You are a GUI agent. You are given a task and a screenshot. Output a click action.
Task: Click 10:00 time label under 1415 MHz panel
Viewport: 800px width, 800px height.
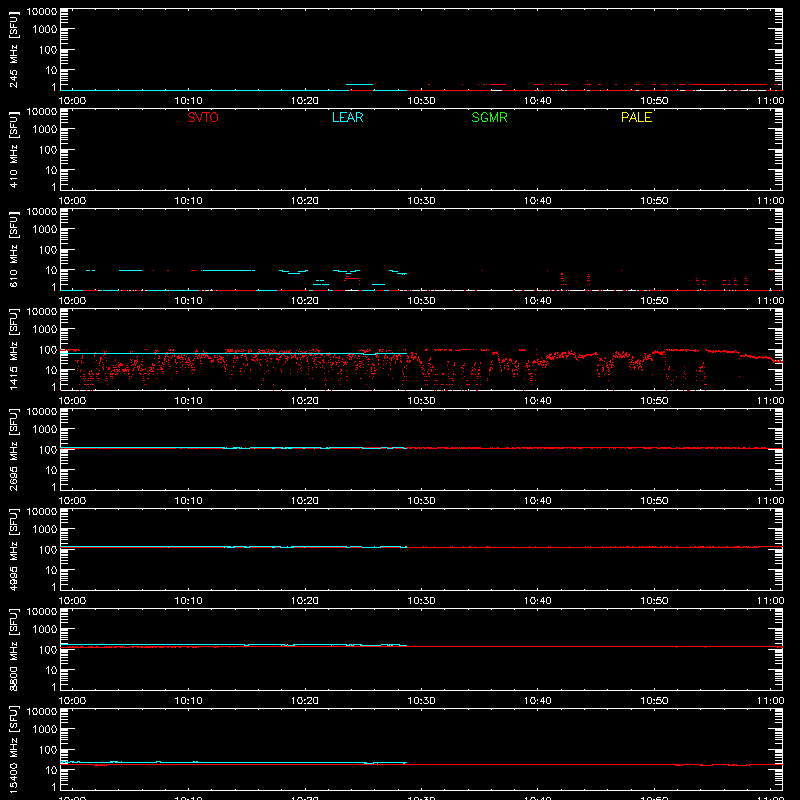(72, 401)
